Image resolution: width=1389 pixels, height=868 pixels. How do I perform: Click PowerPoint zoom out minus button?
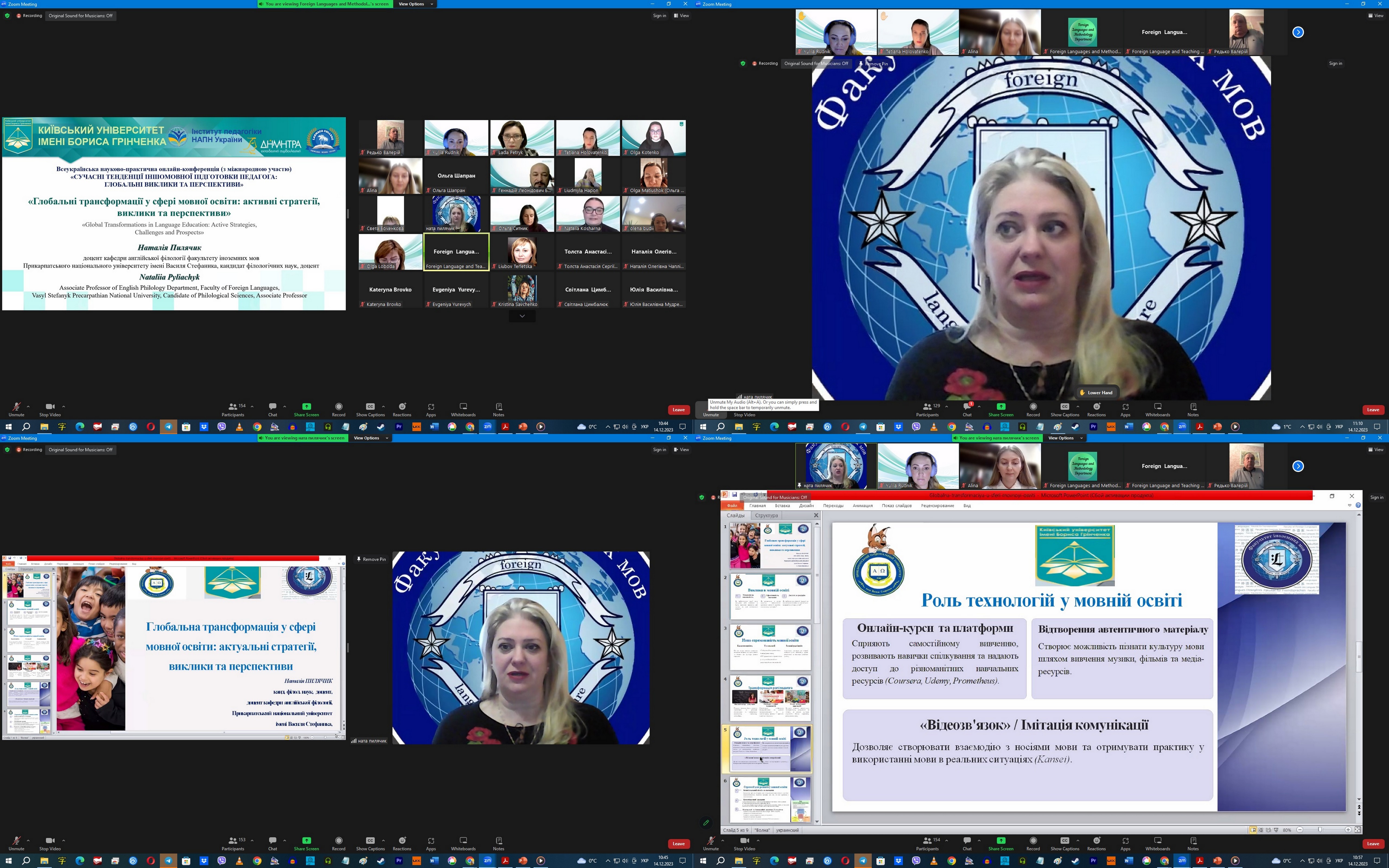[x=1300, y=830]
